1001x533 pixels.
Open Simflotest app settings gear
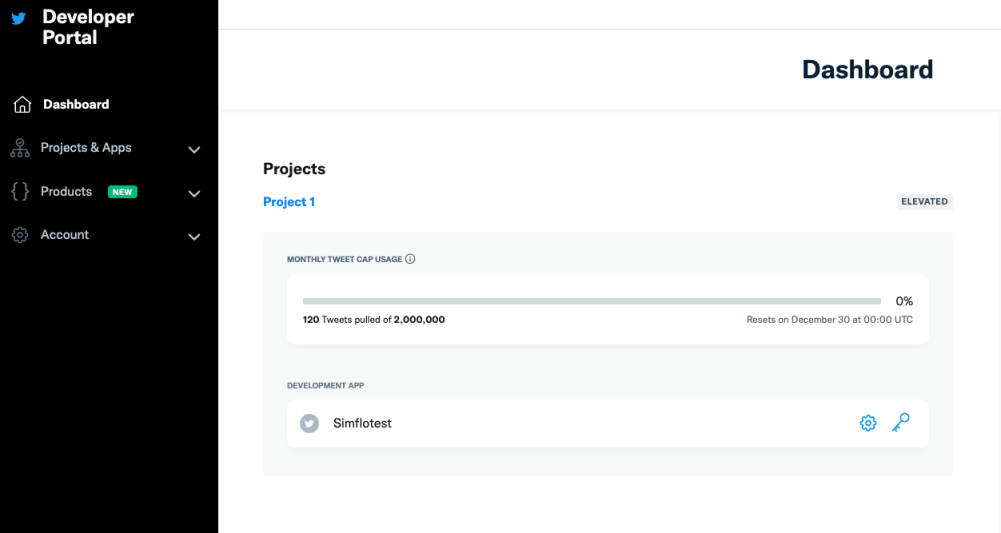pos(868,423)
